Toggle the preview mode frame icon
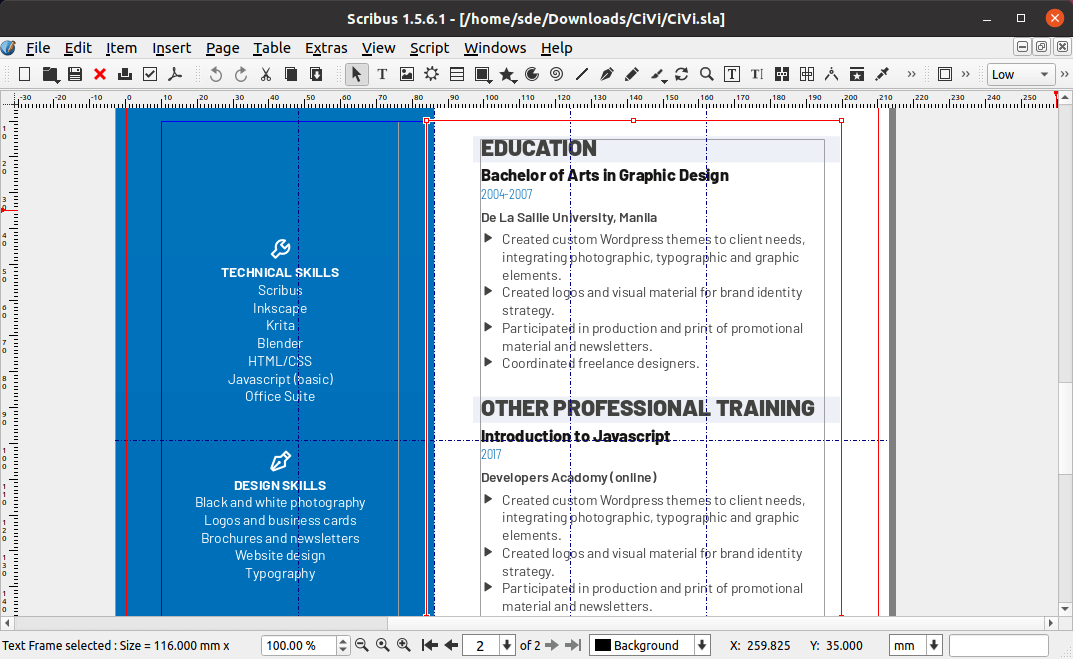This screenshot has height=659, width=1073. coord(945,75)
